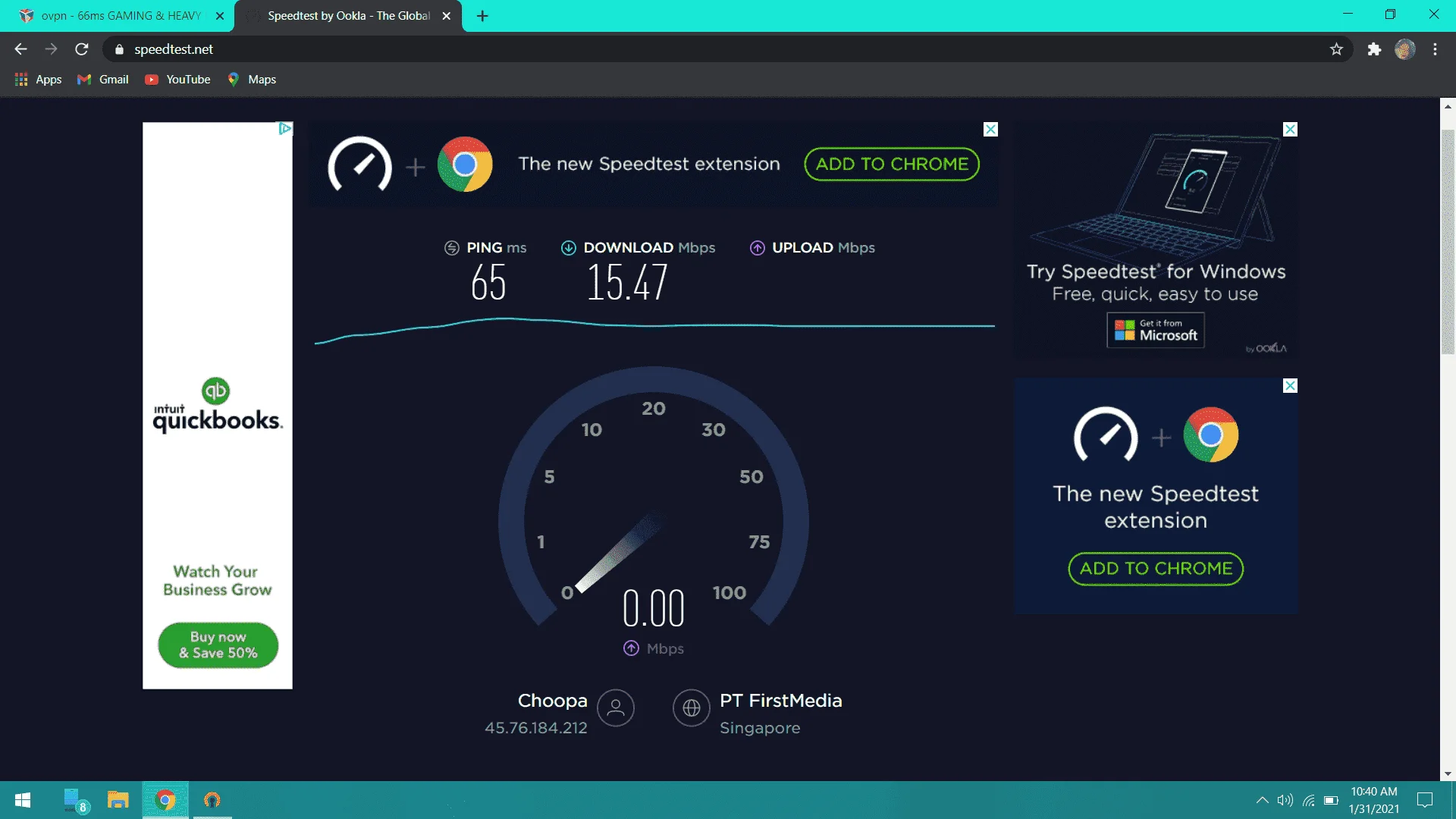View site security lock info

tap(119, 49)
